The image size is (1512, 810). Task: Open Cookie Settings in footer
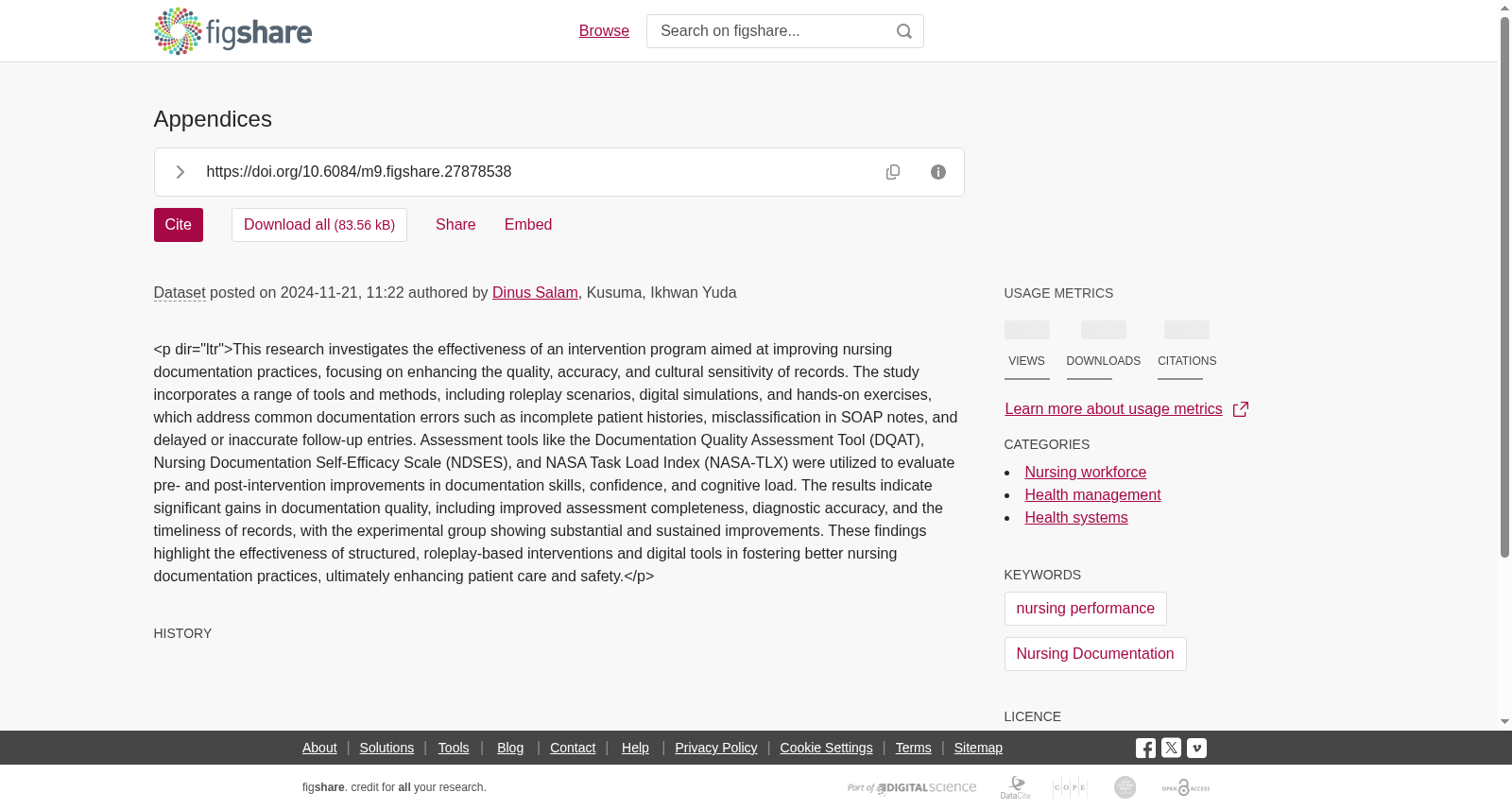(826, 748)
